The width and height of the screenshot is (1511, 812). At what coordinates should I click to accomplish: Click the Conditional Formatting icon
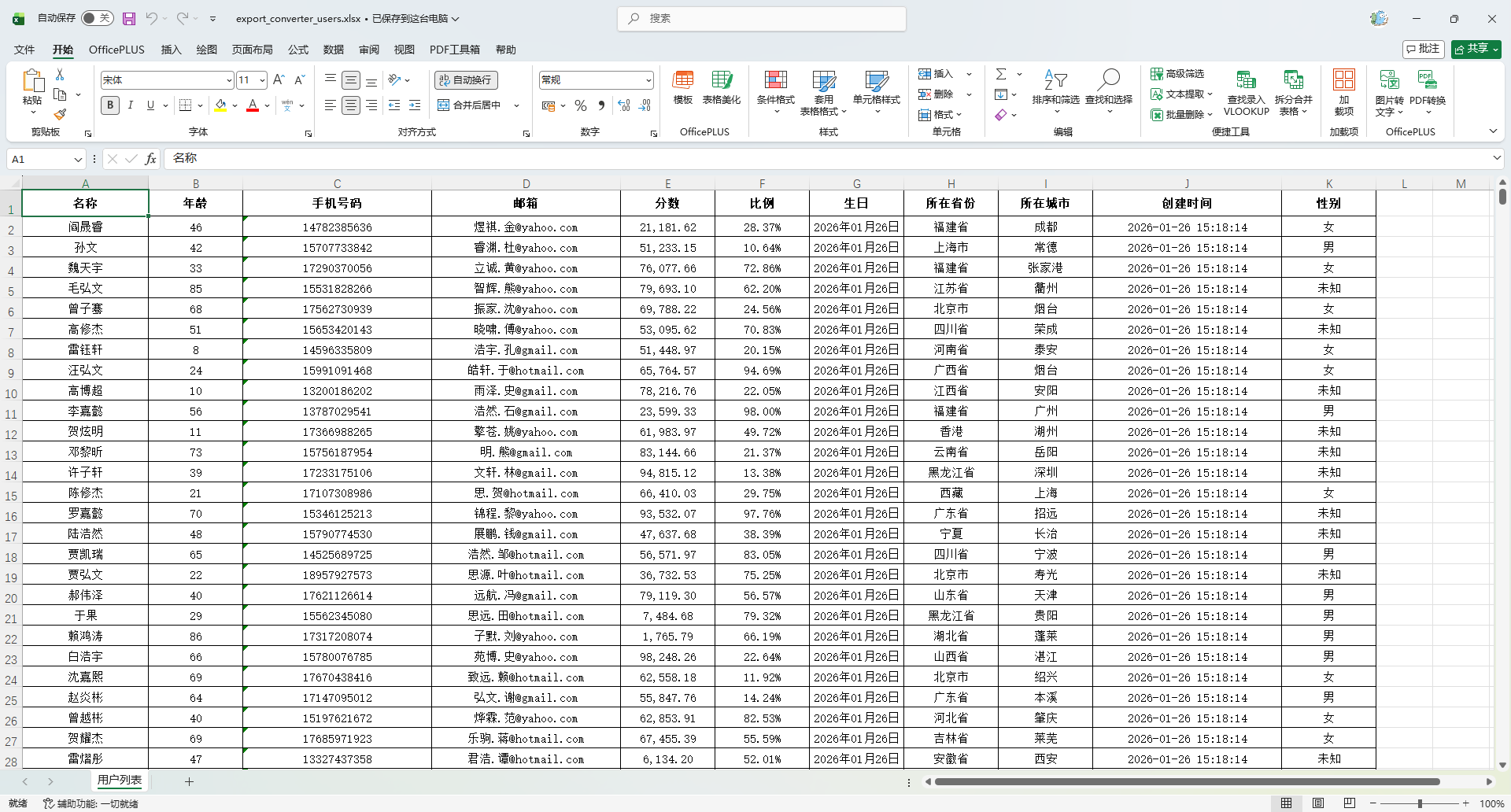[775, 80]
